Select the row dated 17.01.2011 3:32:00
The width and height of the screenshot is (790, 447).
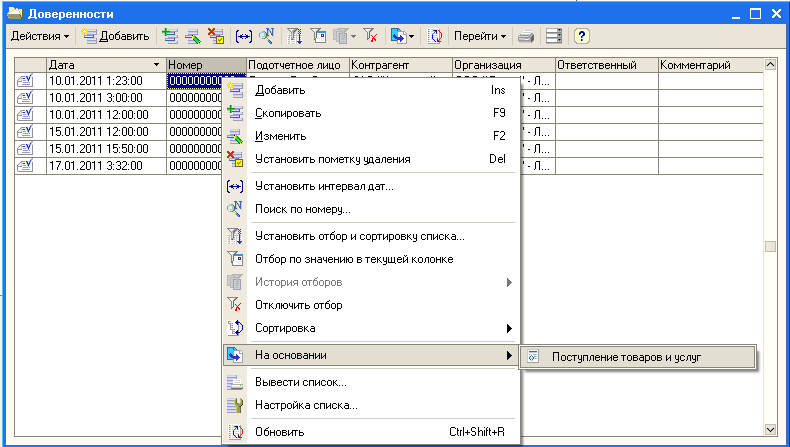[99, 166]
